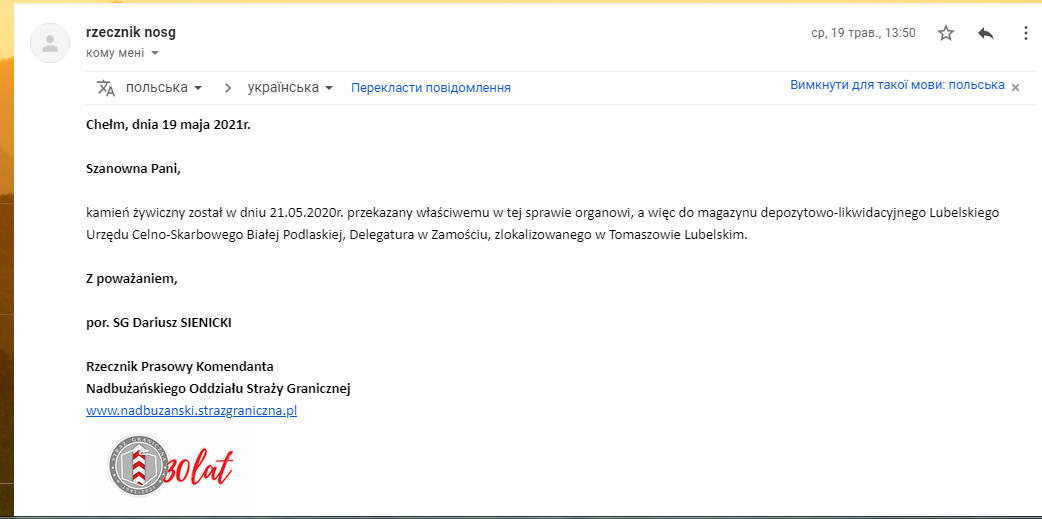Click the arrow between the two languages
This screenshot has width=1042, height=519.
[228, 88]
